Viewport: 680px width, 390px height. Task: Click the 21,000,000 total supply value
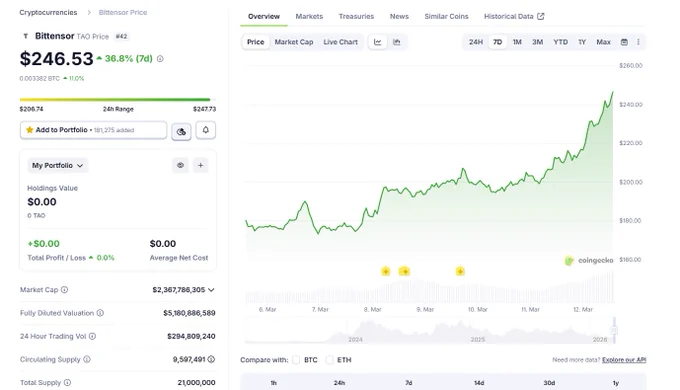[x=196, y=383]
